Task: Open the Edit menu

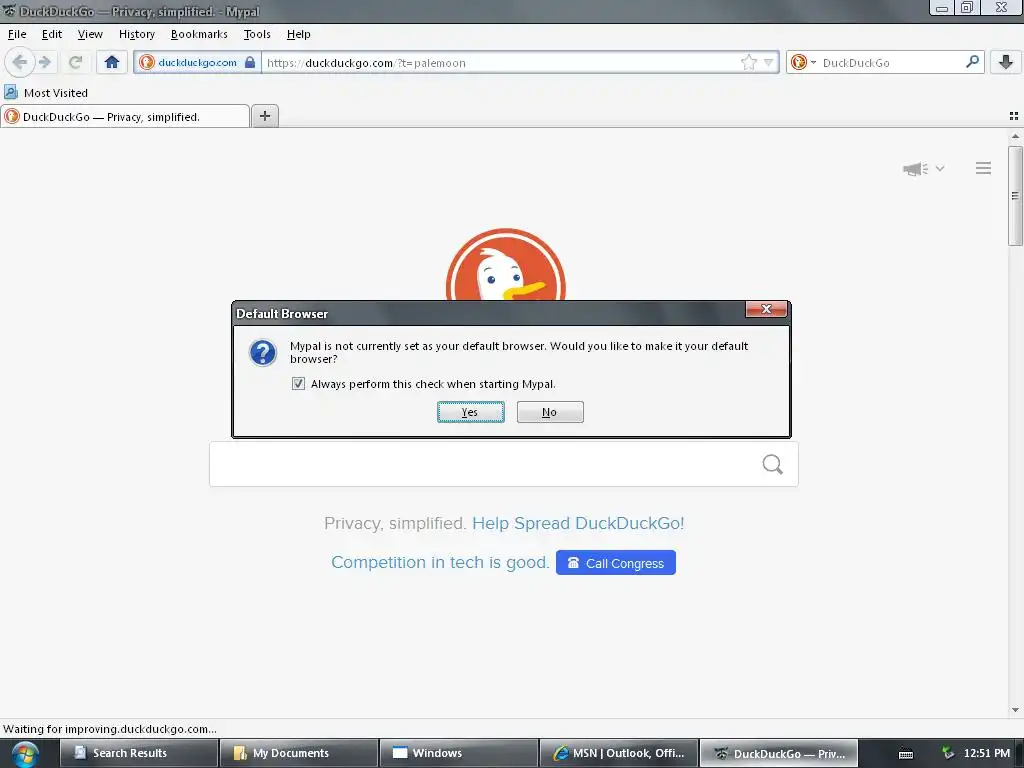Action: 52,34
